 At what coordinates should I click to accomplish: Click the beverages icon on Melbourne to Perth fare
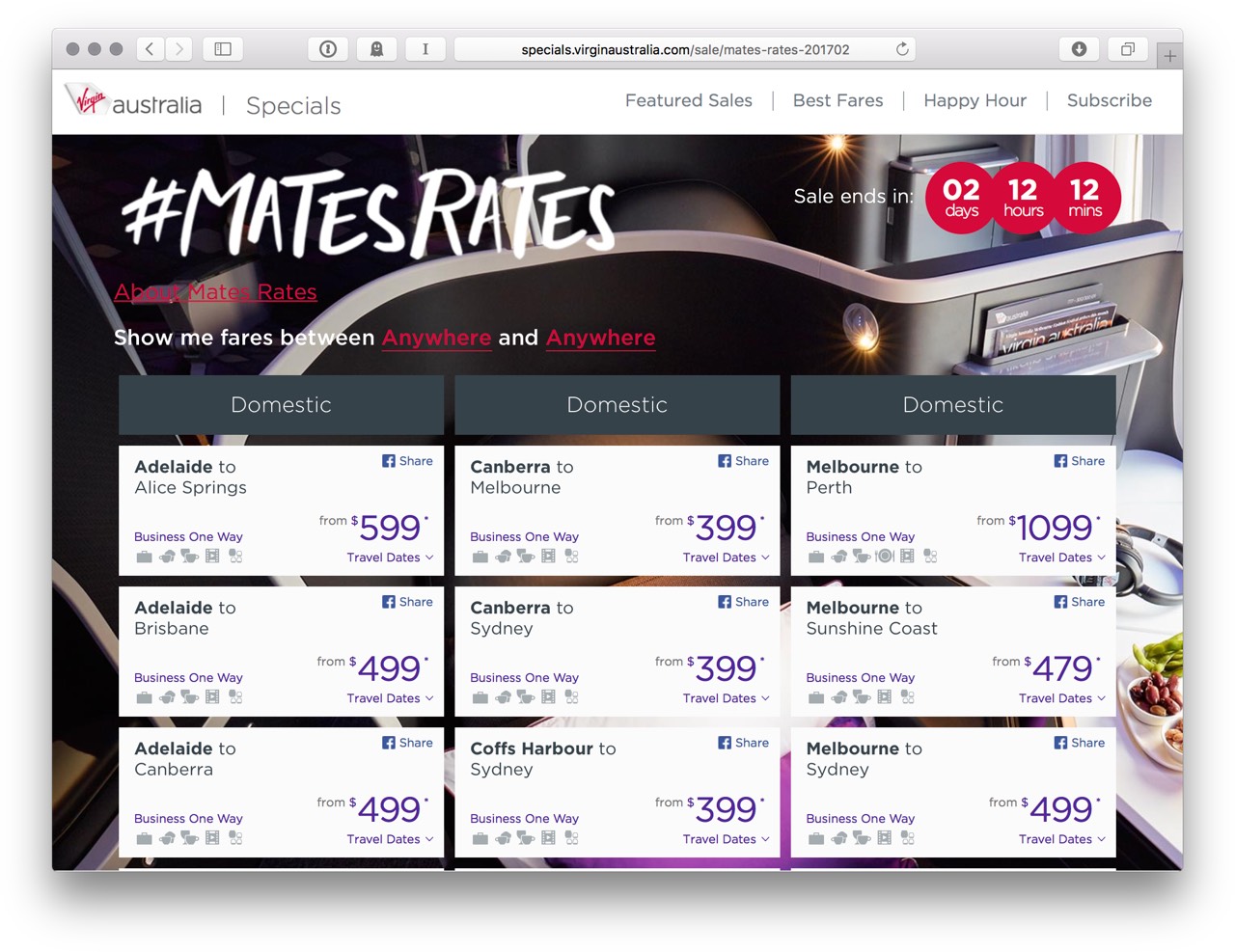(x=861, y=557)
